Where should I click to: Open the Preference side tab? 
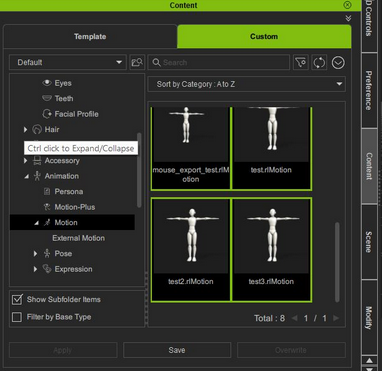[x=369, y=90]
